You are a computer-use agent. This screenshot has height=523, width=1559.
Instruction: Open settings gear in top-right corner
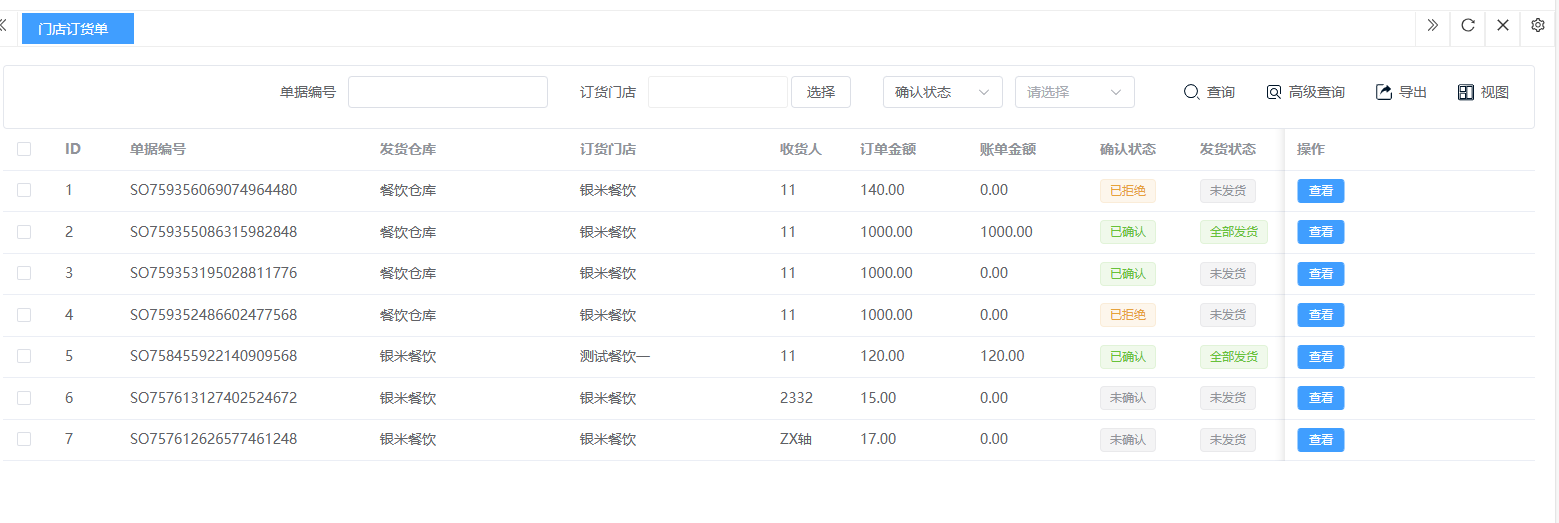point(1538,26)
